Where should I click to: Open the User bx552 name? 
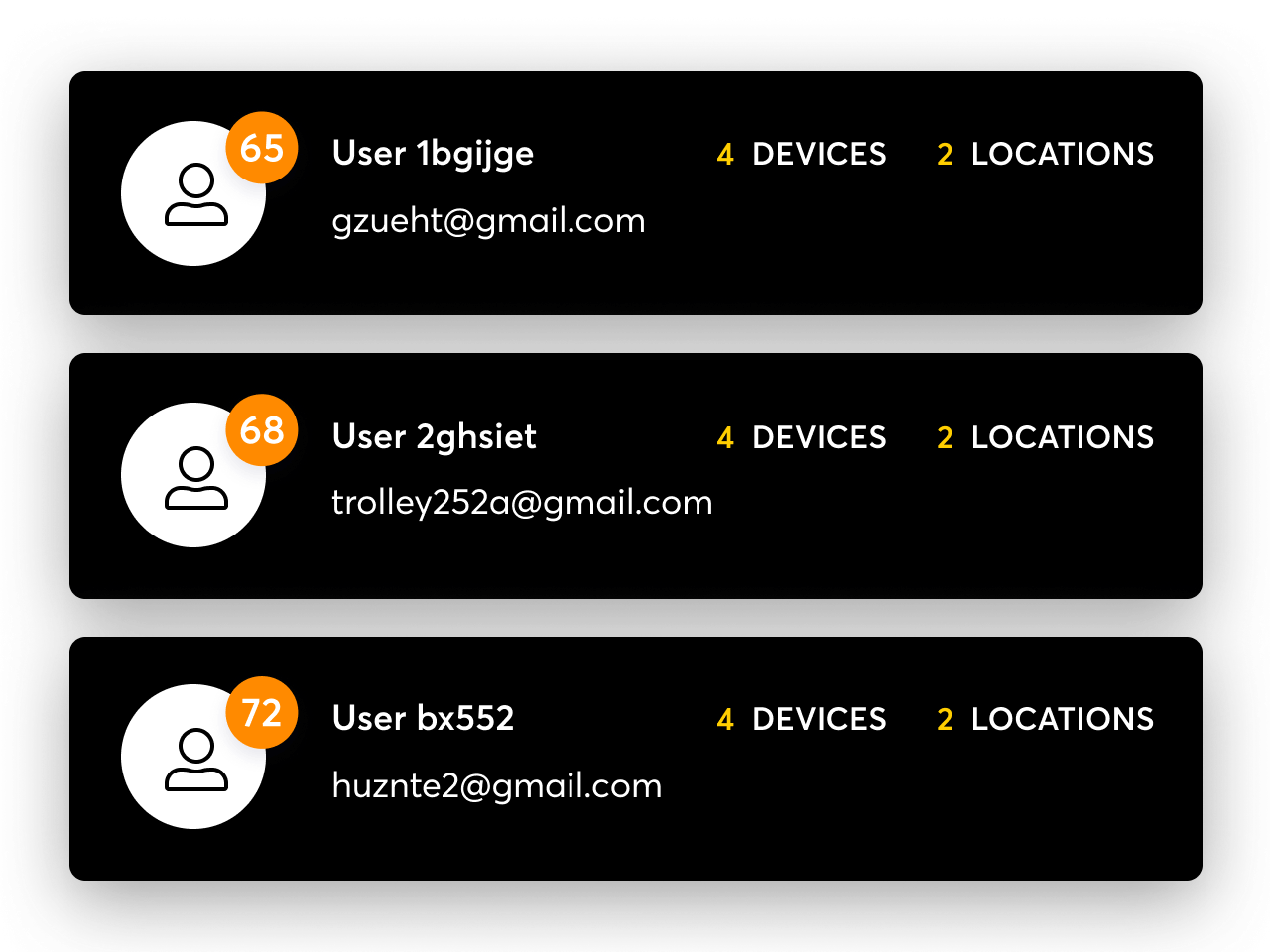point(424,718)
